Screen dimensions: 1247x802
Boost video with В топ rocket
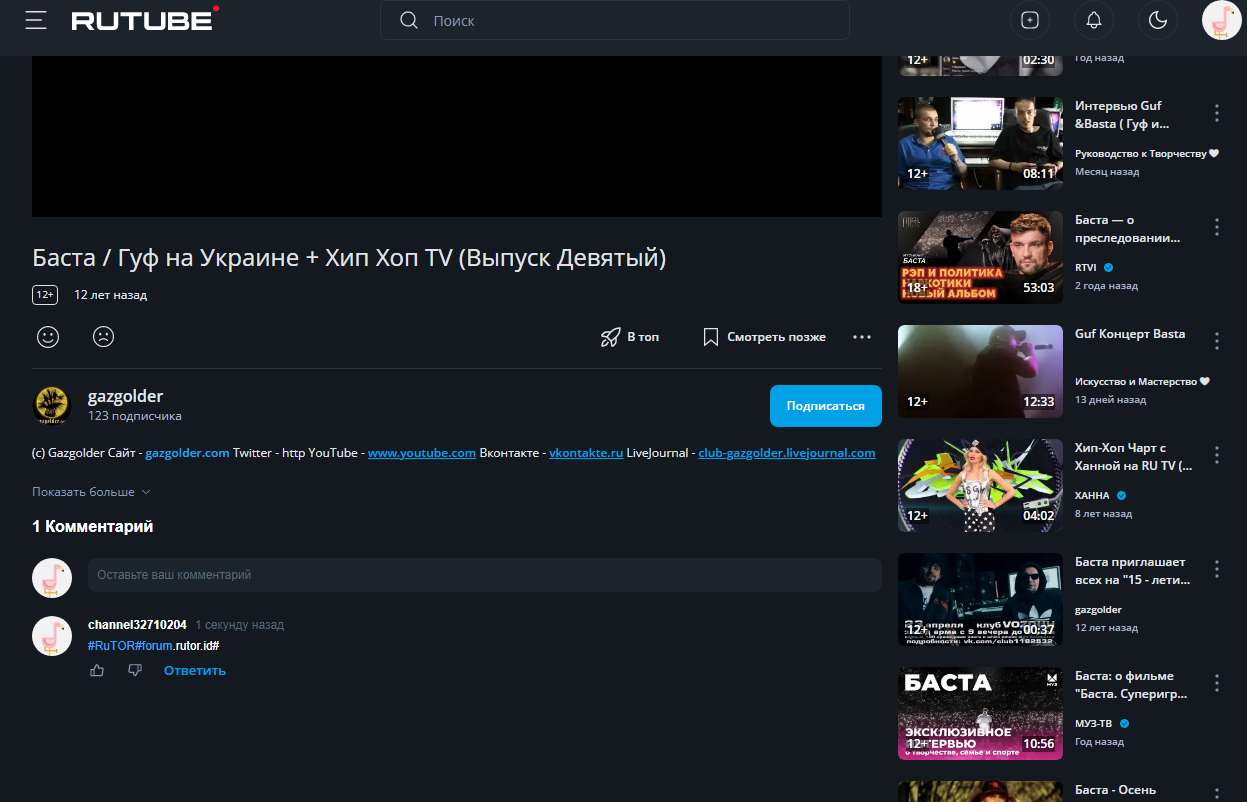click(630, 337)
